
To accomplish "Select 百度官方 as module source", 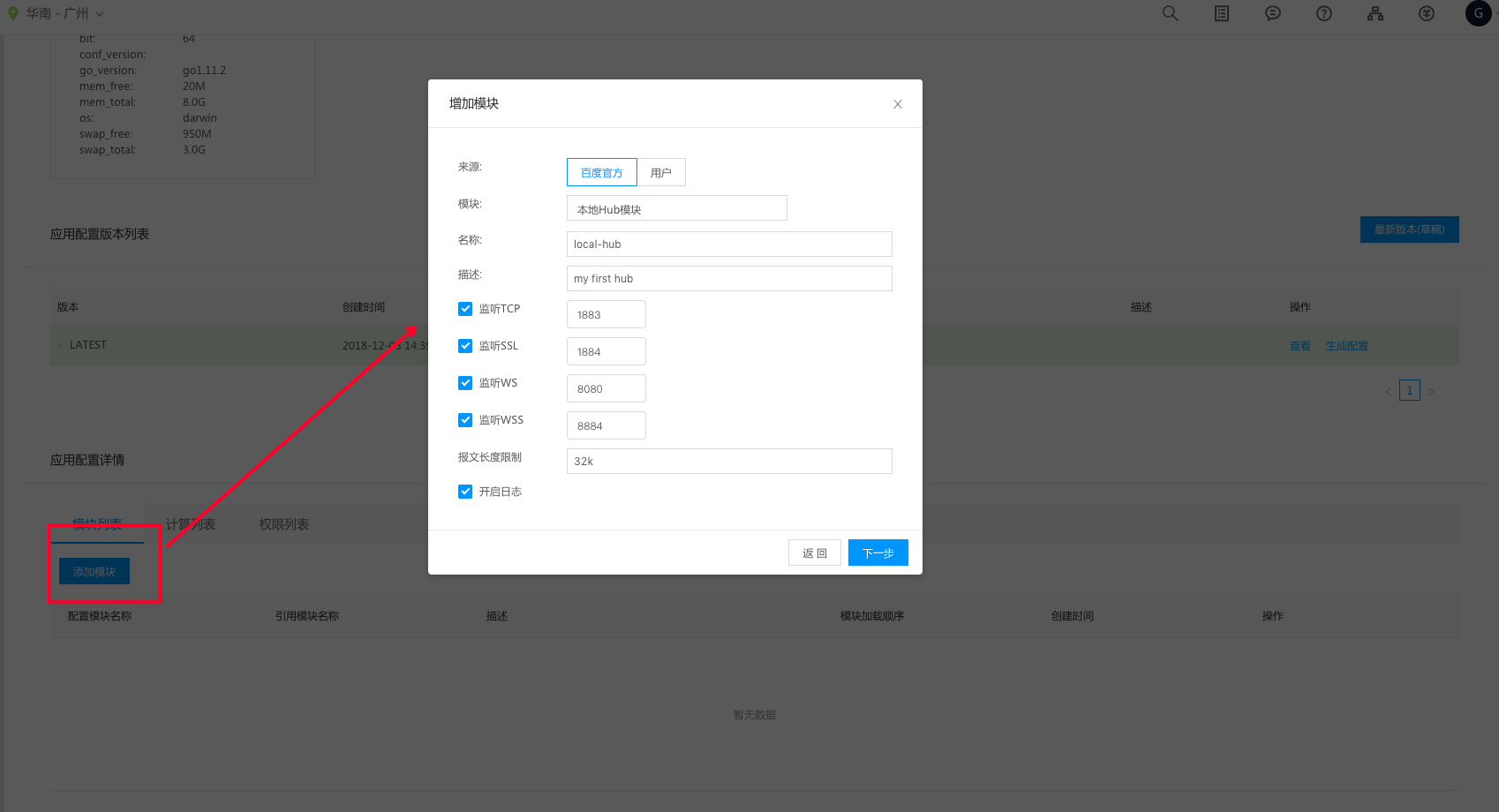I will (x=602, y=172).
